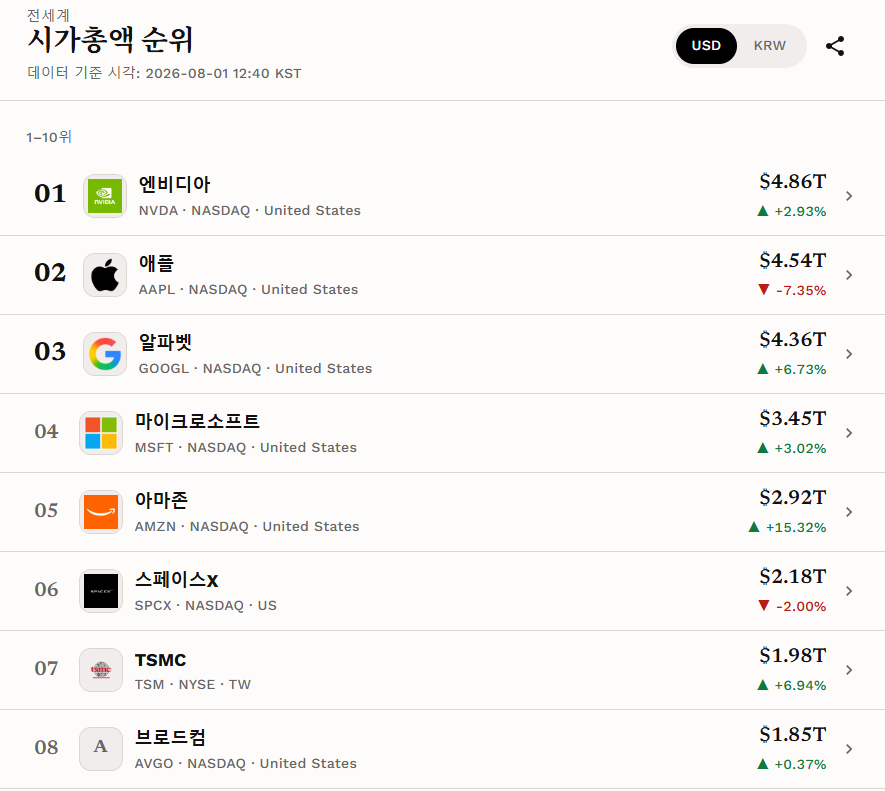Click the Broadcom placeholder 'A' icon
The height and width of the screenshot is (791, 885).
click(x=100, y=749)
